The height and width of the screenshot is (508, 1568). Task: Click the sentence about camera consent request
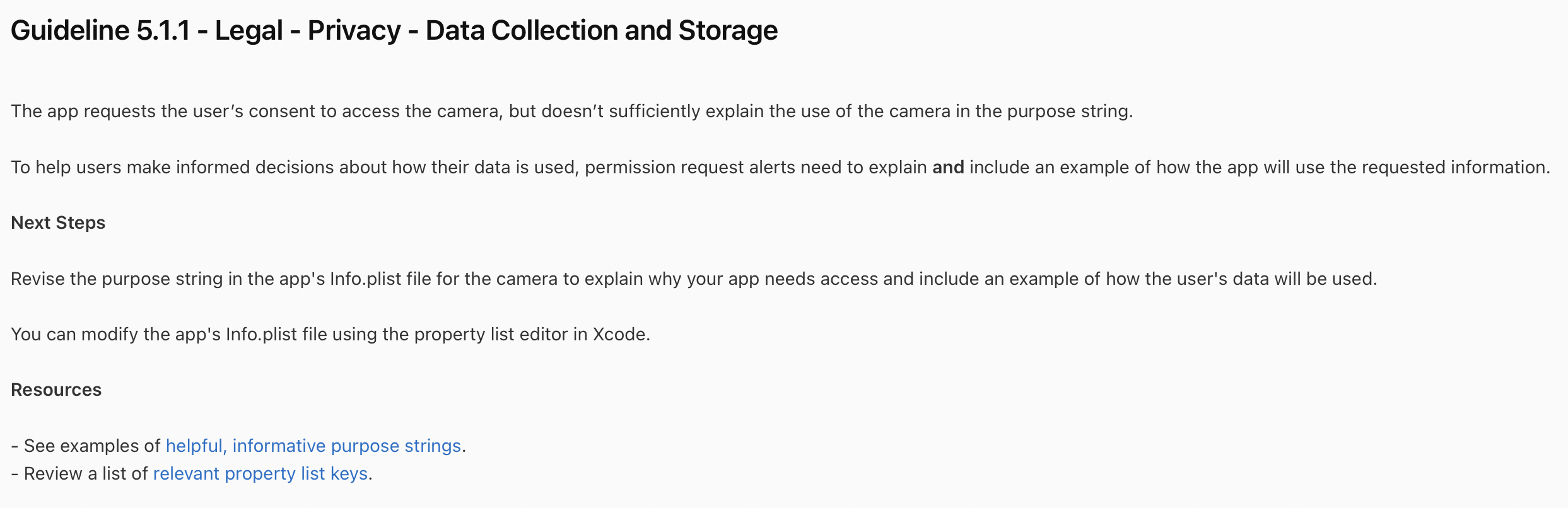point(572,112)
